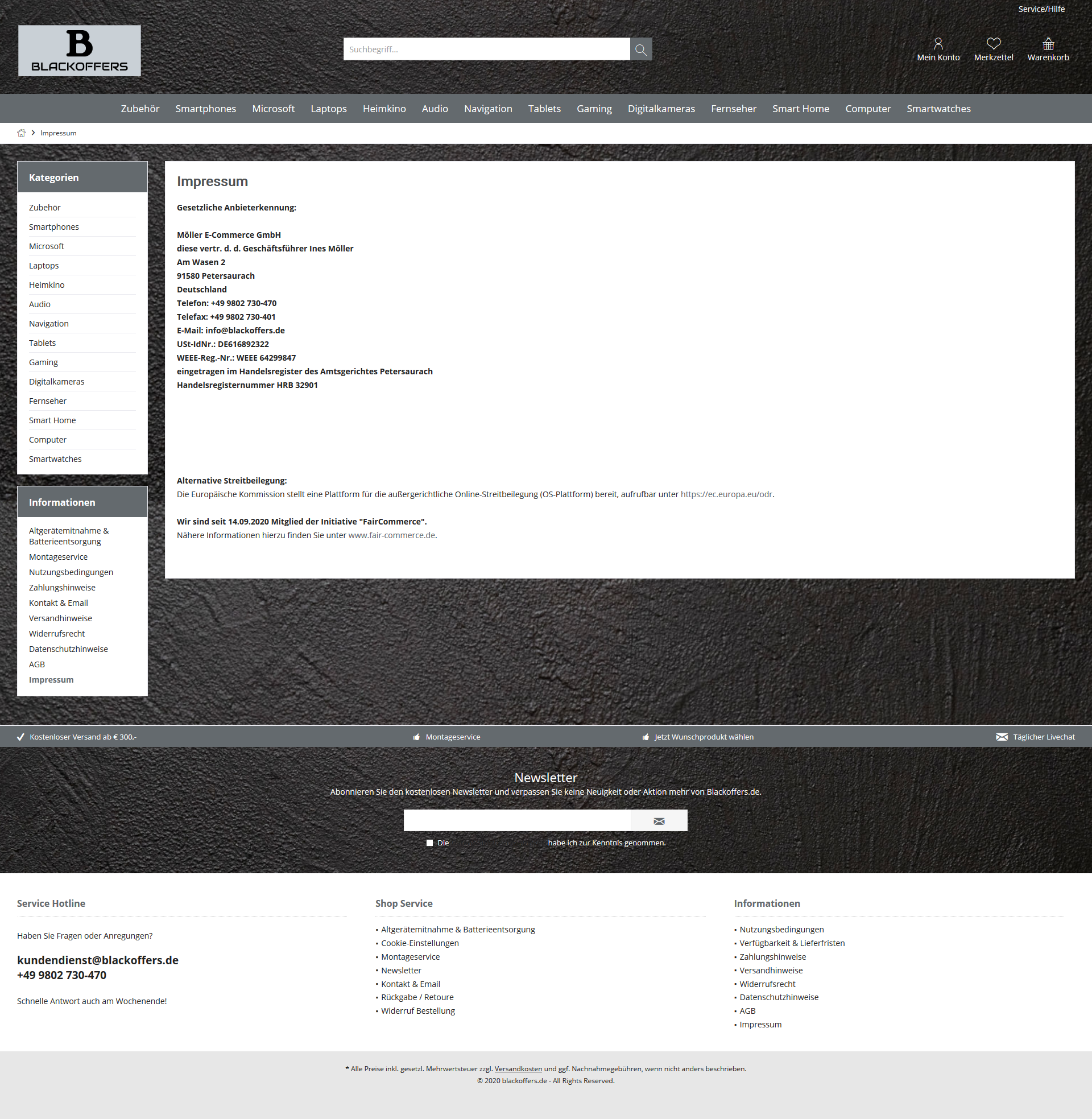Open Heimkino in the top navigation
The image size is (1092, 1119).
click(x=384, y=109)
